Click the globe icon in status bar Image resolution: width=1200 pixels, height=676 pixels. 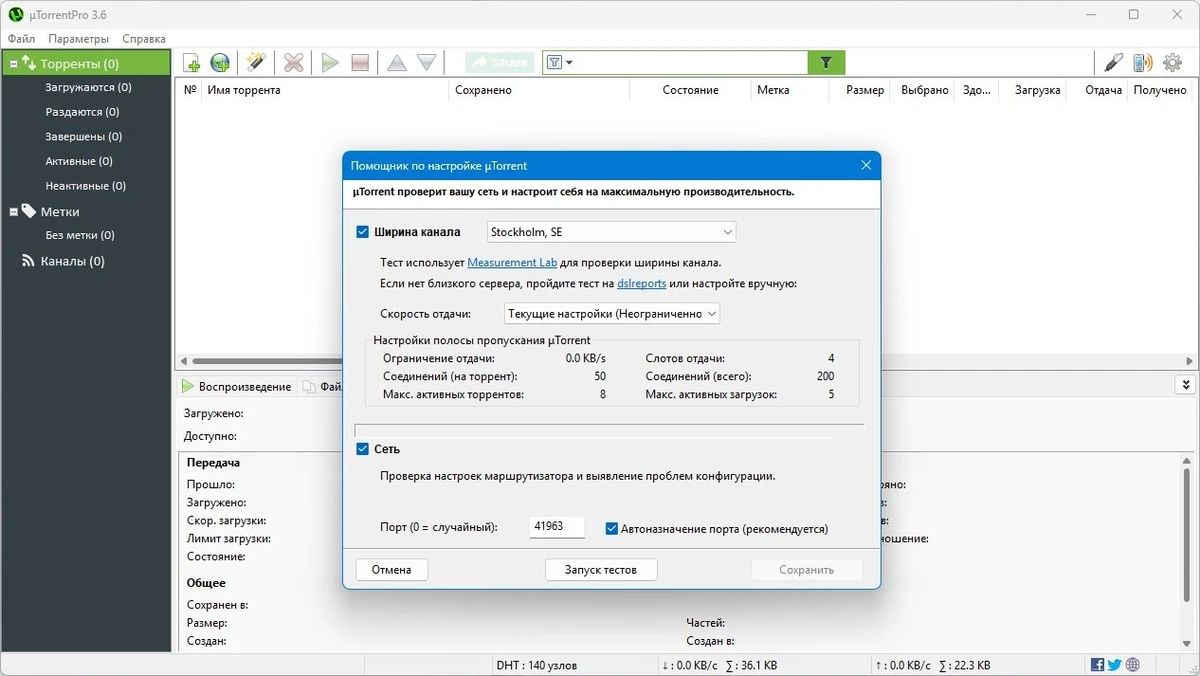(1133, 665)
